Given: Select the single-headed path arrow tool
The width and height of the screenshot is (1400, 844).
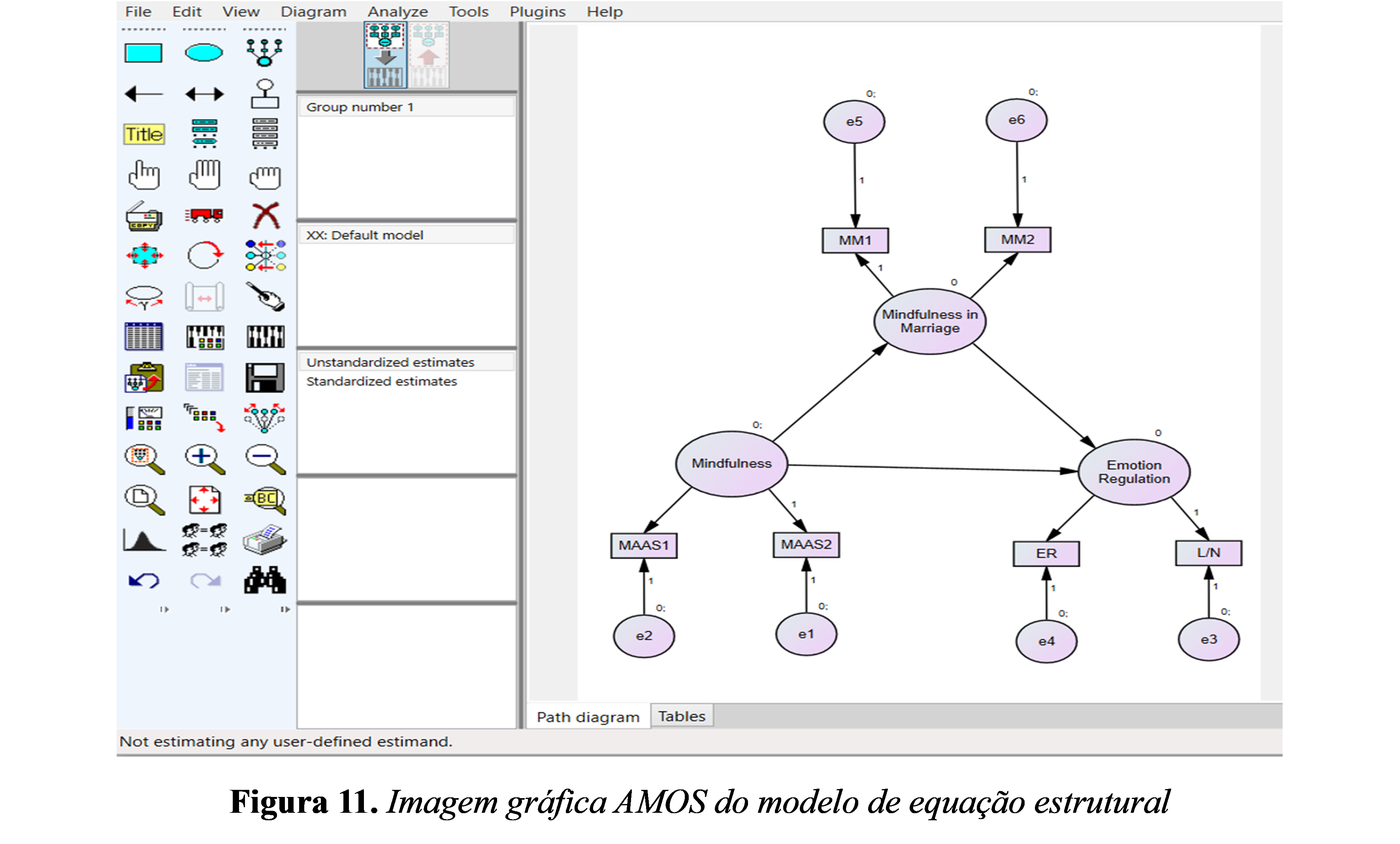Looking at the screenshot, I should click(143, 94).
